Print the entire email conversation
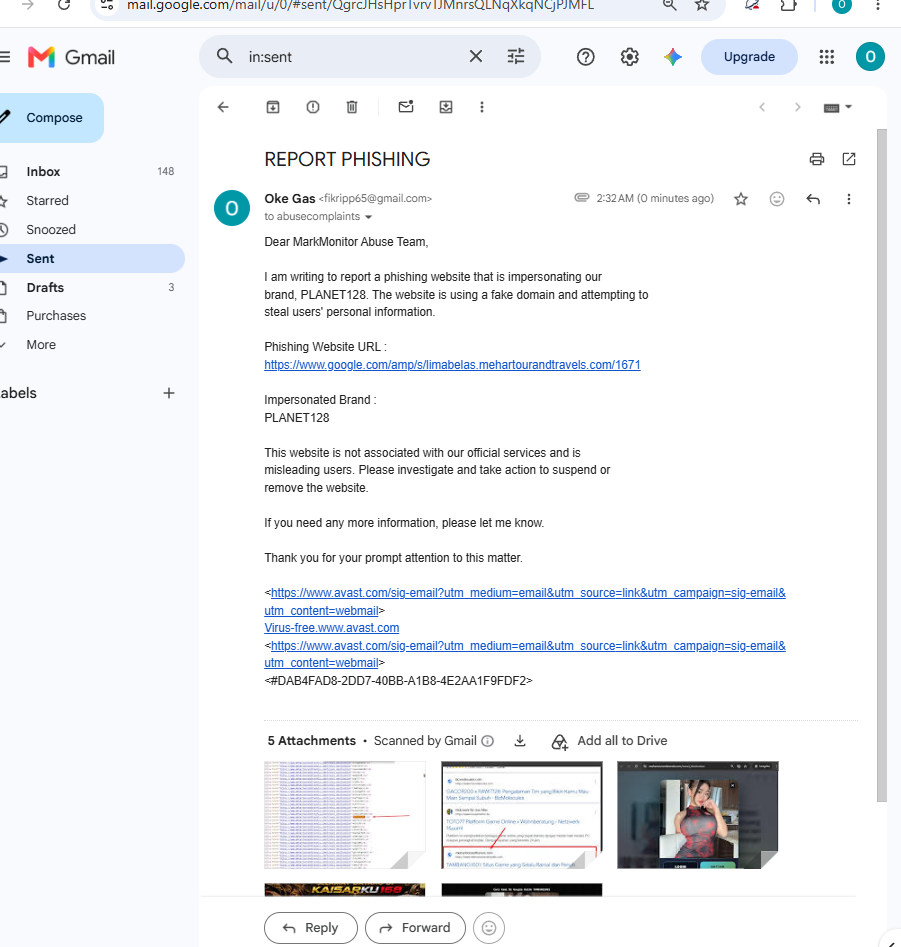The height and width of the screenshot is (947, 901). (x=816, y=159)
